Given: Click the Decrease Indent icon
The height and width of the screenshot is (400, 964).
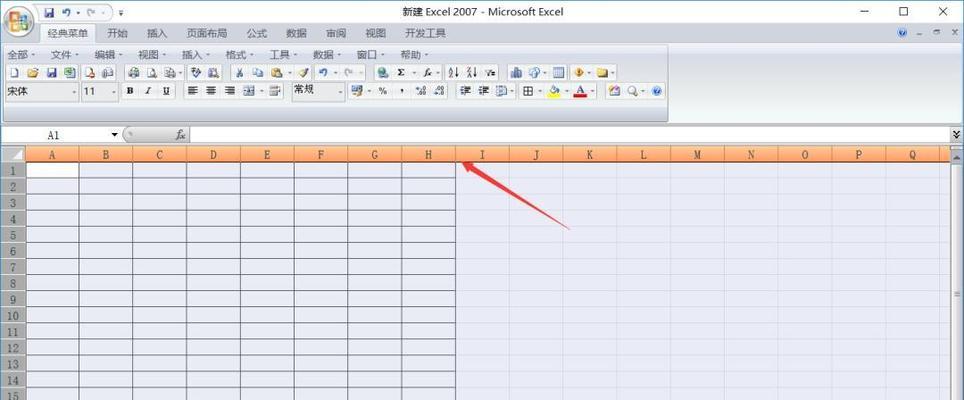Looking at the screenshot, I should 465,91.
